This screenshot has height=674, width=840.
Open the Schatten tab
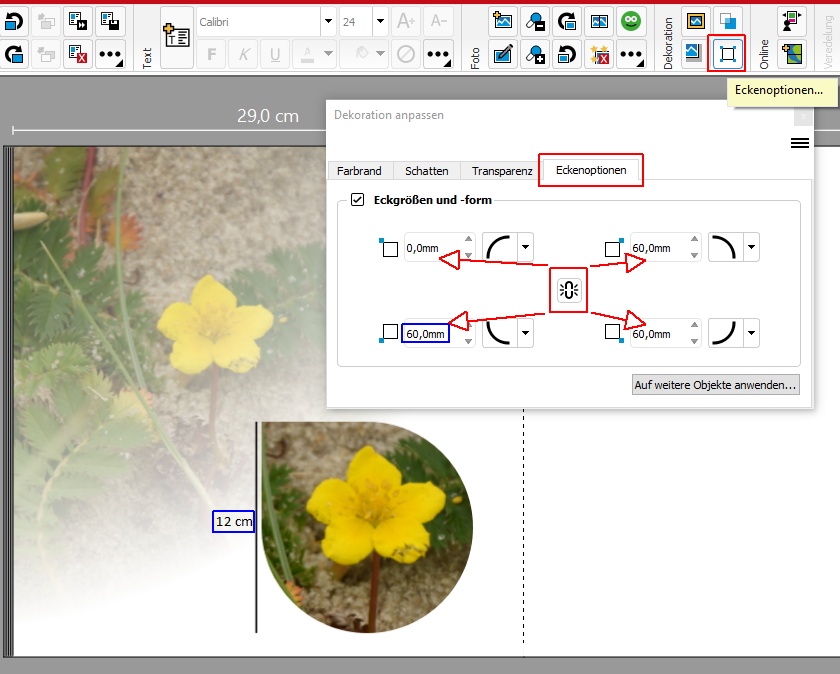[427, 171]
